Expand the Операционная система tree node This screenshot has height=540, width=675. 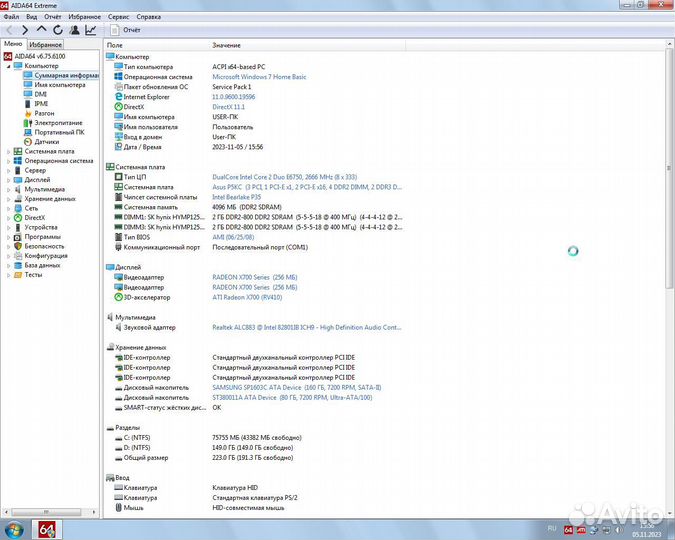coord(8,161)
